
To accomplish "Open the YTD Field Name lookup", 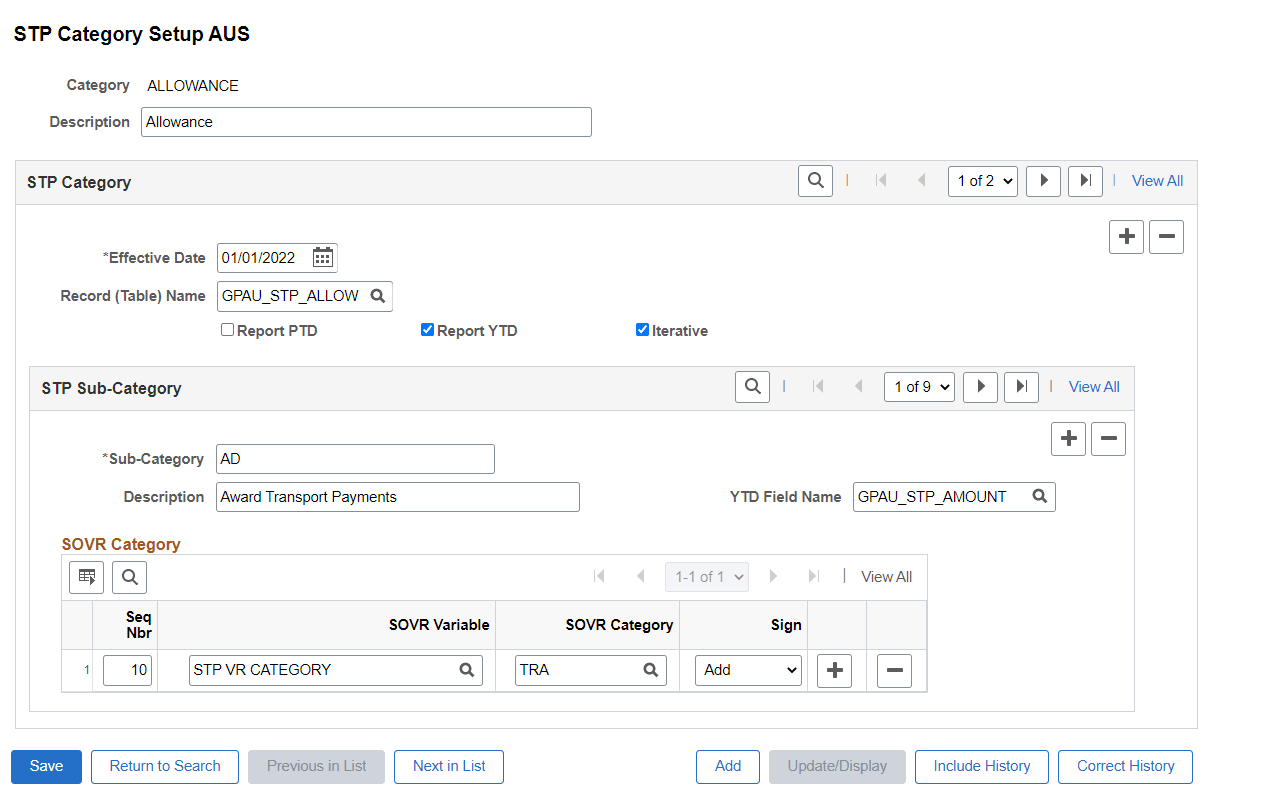I will coord(1039,496).
